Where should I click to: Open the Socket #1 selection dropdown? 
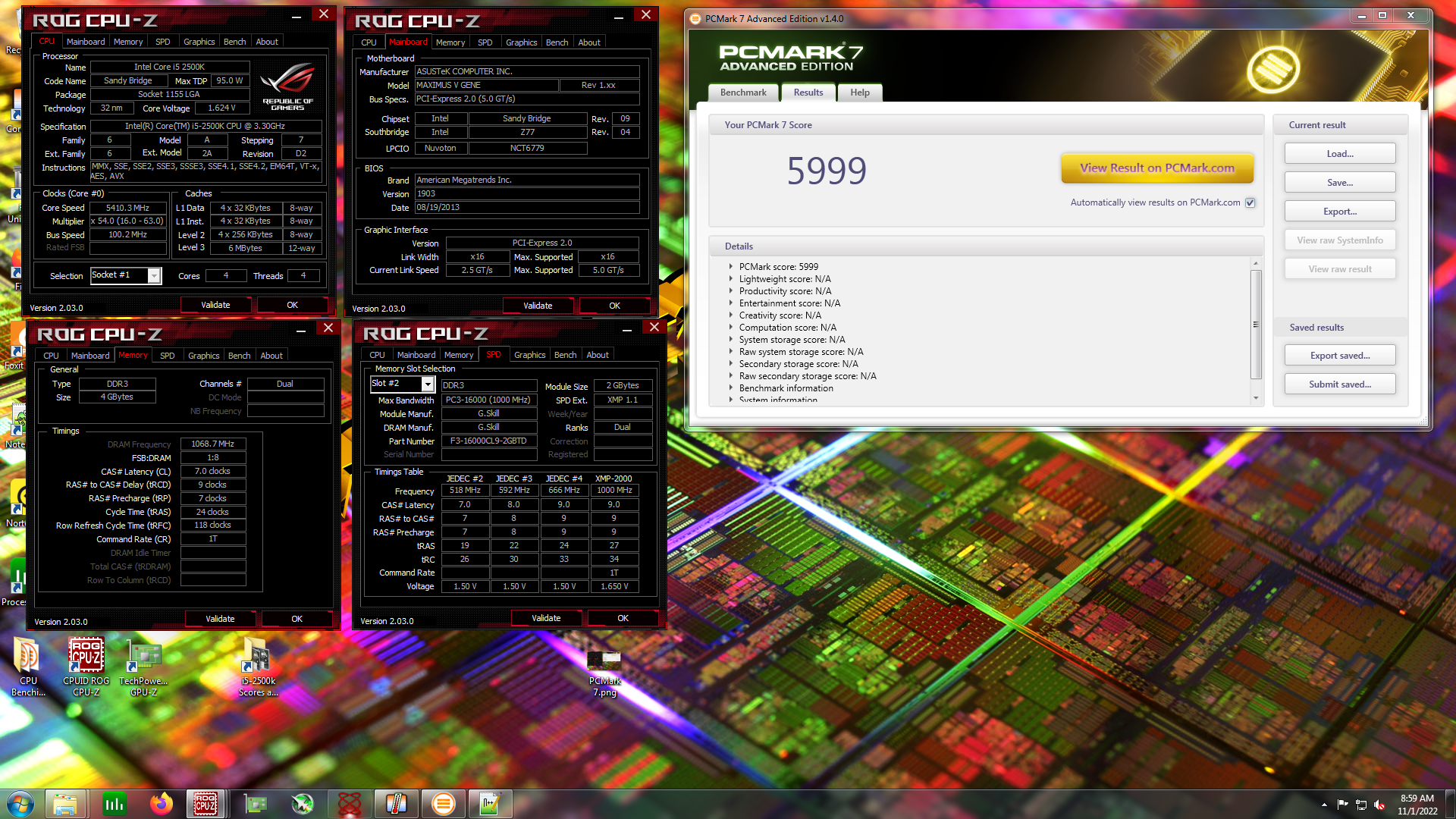(154, 275)
